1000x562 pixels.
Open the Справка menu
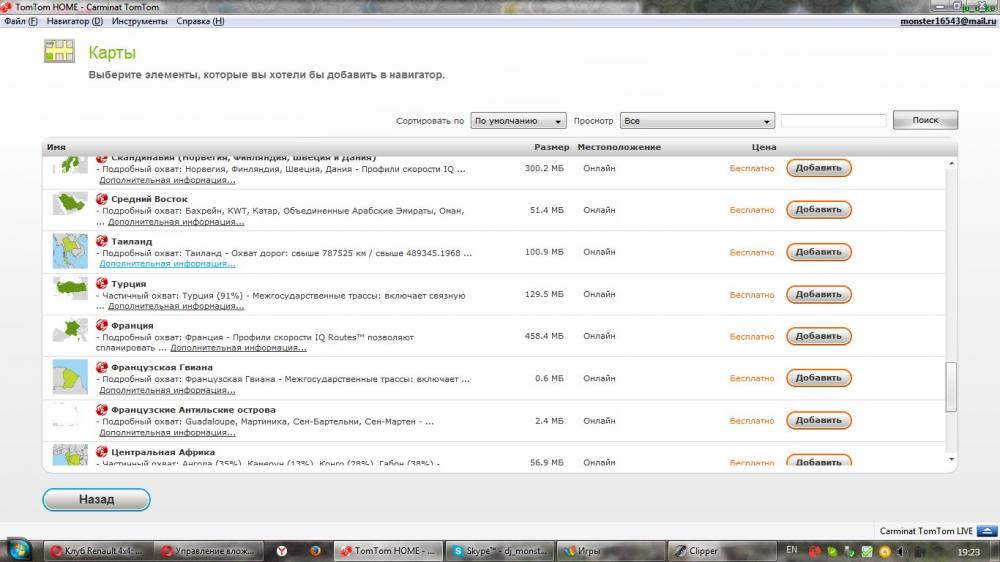coord(200,21)
